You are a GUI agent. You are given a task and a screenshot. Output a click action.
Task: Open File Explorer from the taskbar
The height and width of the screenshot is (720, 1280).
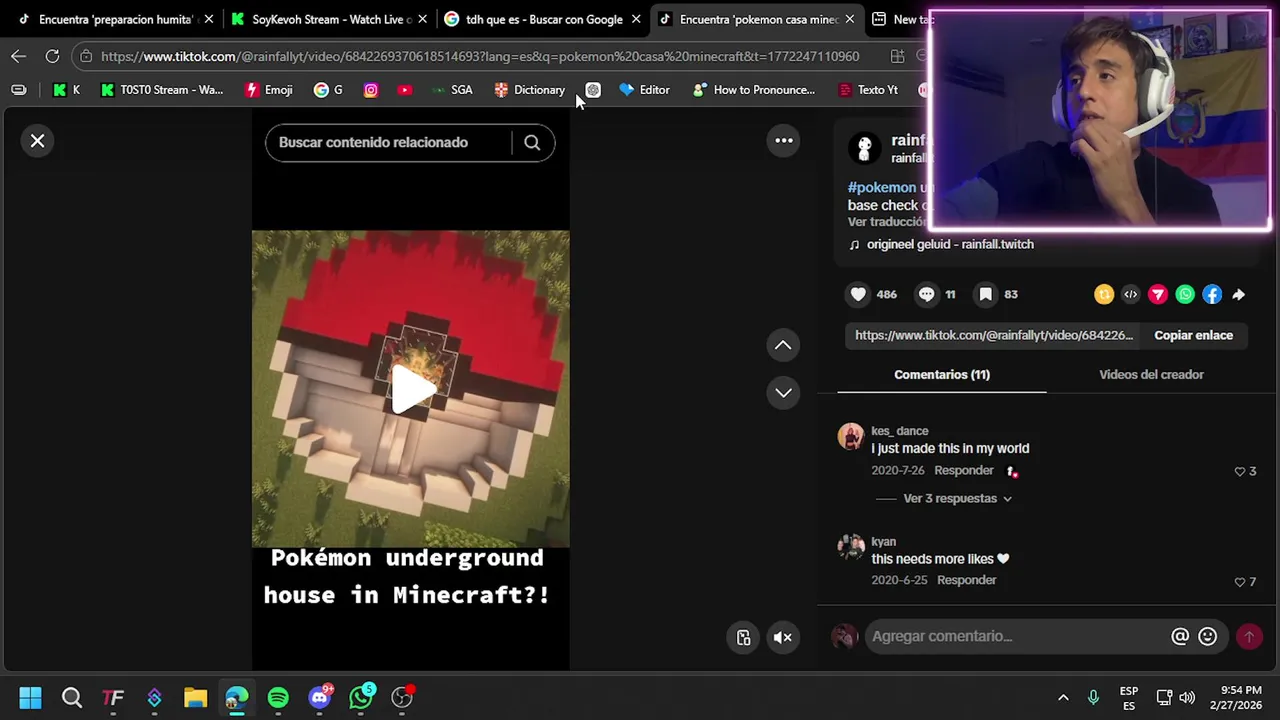click(195, 697)
